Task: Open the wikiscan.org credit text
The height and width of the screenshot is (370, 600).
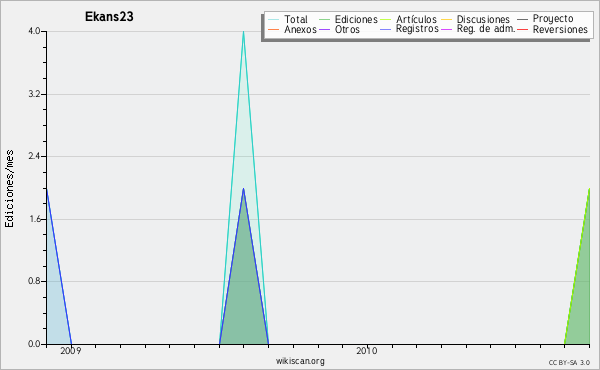Action: 300,361
